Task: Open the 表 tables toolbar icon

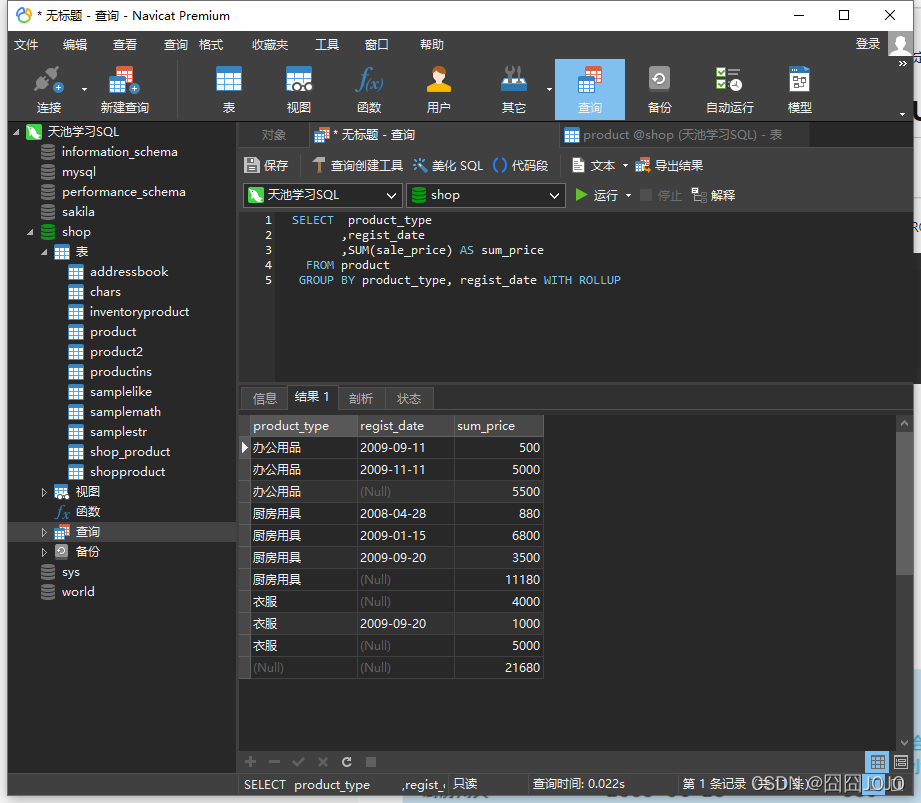Action: 228,90
